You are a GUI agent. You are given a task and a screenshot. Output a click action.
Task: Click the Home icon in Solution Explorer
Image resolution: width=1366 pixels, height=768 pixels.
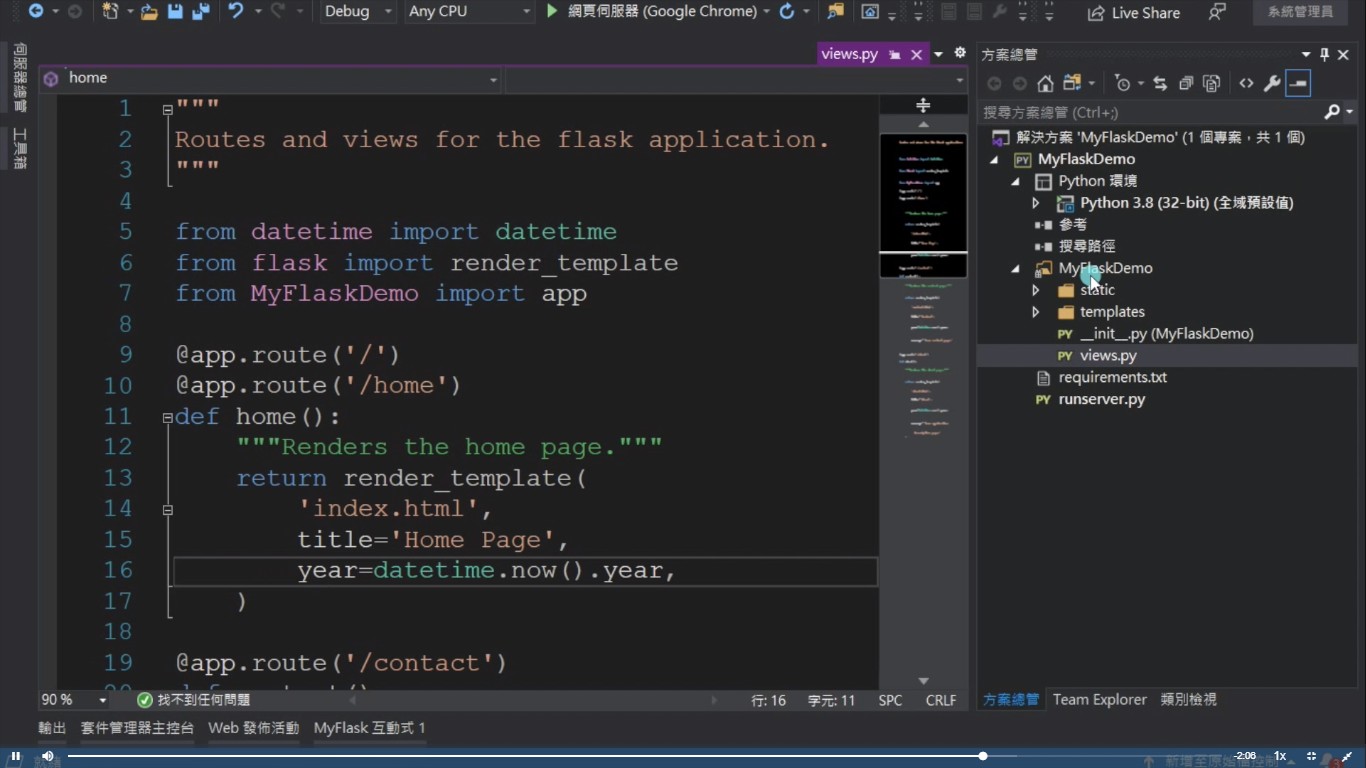[1045, 83]
